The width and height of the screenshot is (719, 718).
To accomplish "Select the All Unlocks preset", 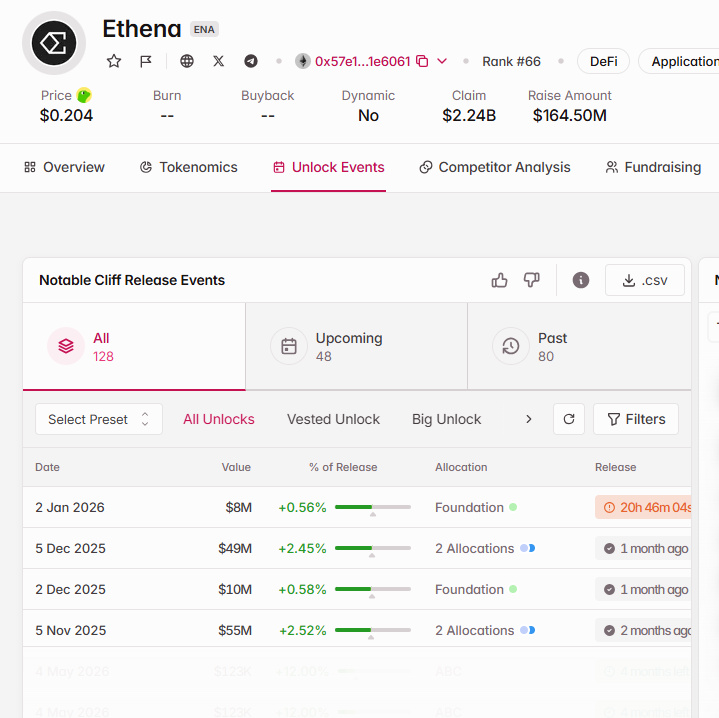I will [219, 419].
